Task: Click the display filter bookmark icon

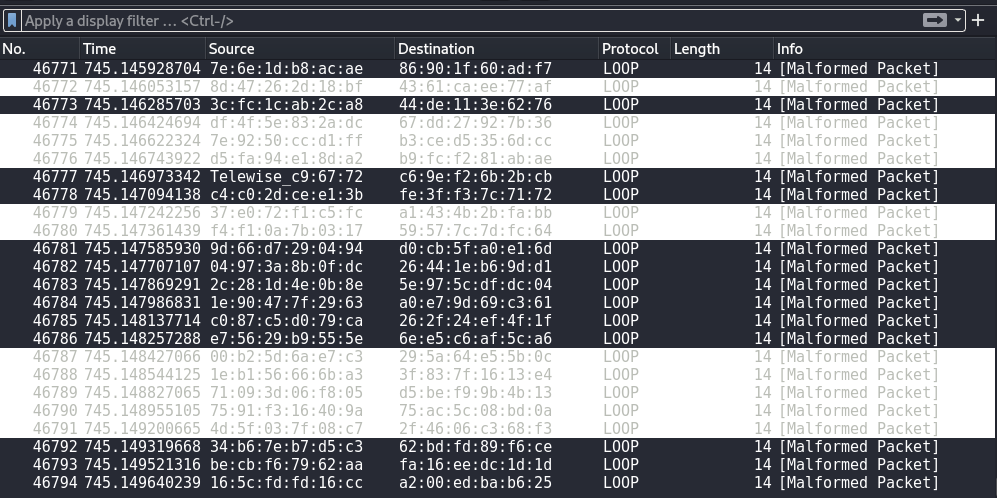Action: (x=12, y=20)
